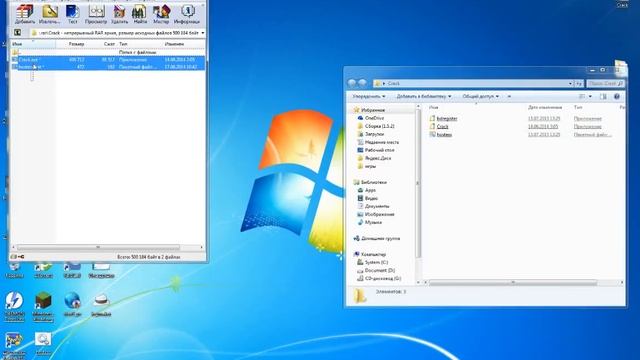This screenshot has height=360, width=640.
Task: Click the Crack address bar in Explorer
Action: pyautogui.click(x=473, y=83)
